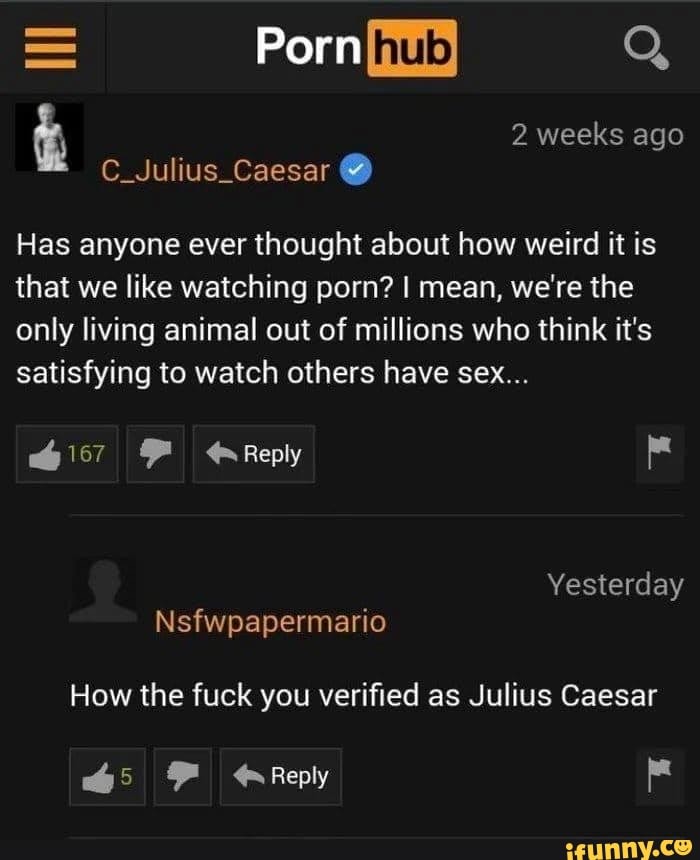The image size is (700, 860).
Task: Select the 'How the fuck you verified' comment text
Action: 363,696
